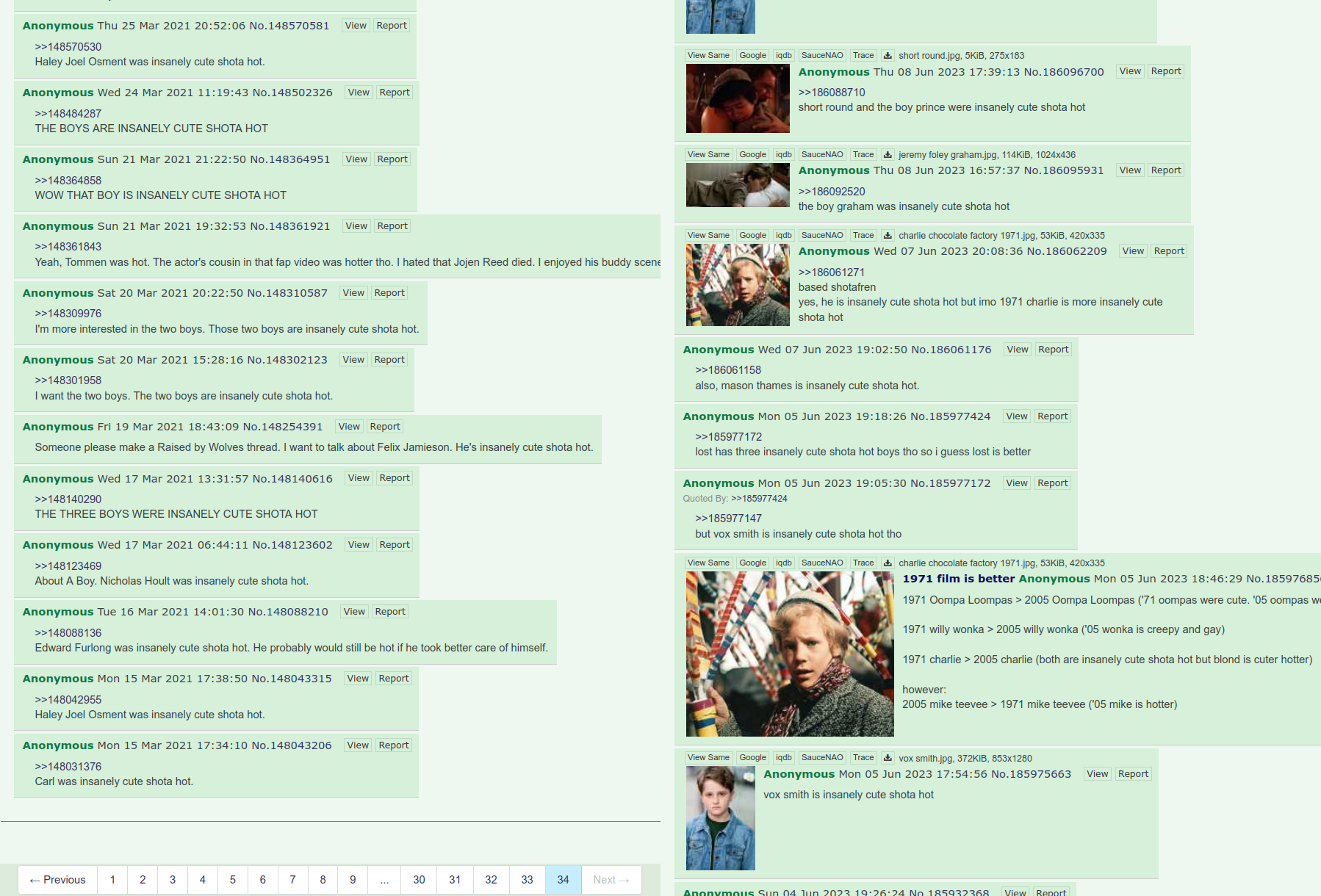Report post No.185975663
This screenshot has width=1321, height=896.
1134,774
